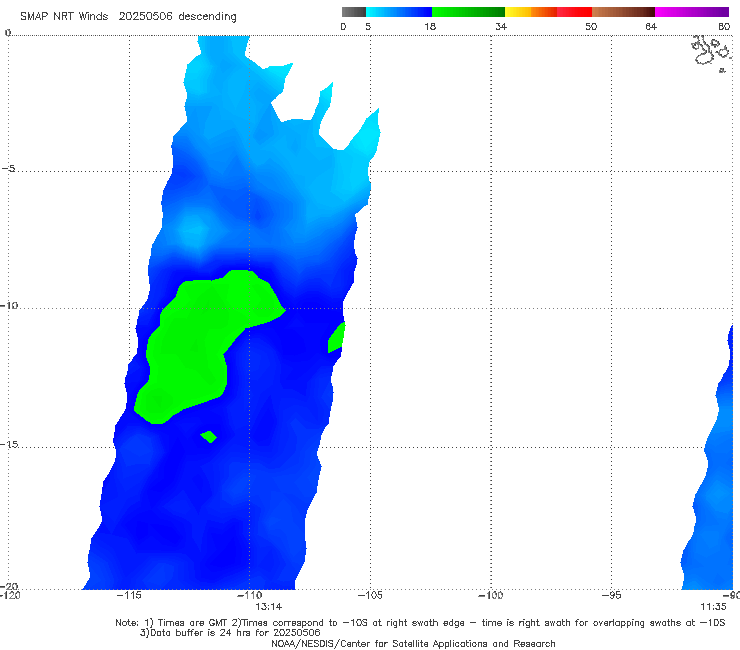Click the note line 'Times are GMT'
Screen dimensions: 740x650
coord(193,623)
